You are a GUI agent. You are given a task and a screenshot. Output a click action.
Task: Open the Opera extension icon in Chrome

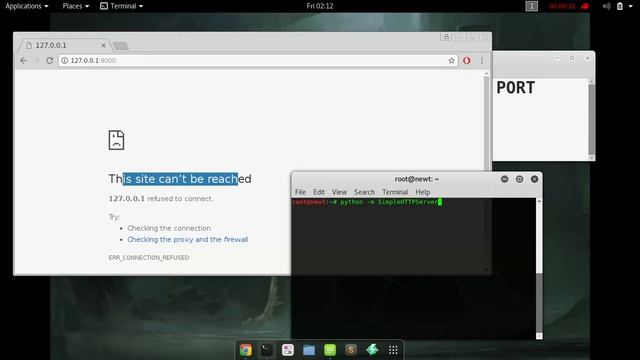[467, 60]
